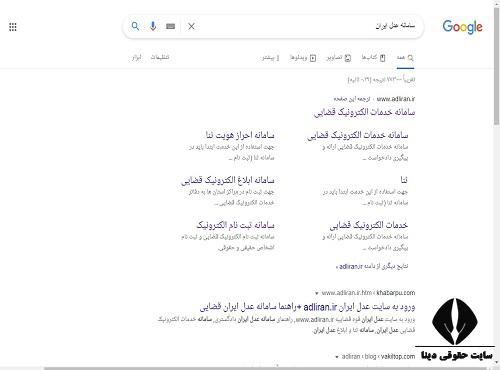Click the www.adliran.ir.htm › khabarpu.com breadcrumb text

point(368,293)
